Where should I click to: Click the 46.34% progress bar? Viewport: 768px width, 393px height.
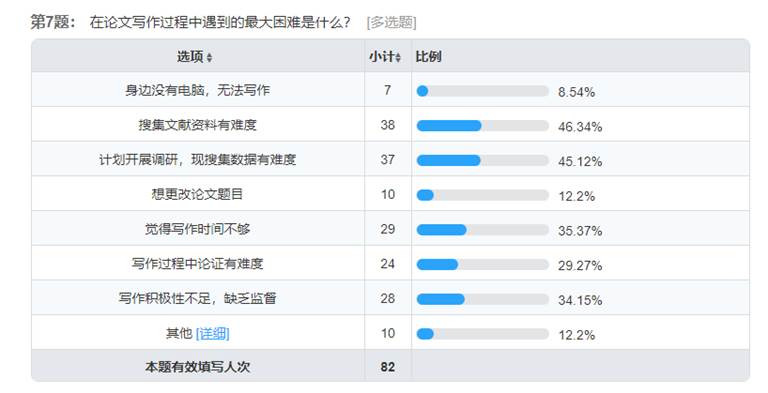tap(482, 126)
